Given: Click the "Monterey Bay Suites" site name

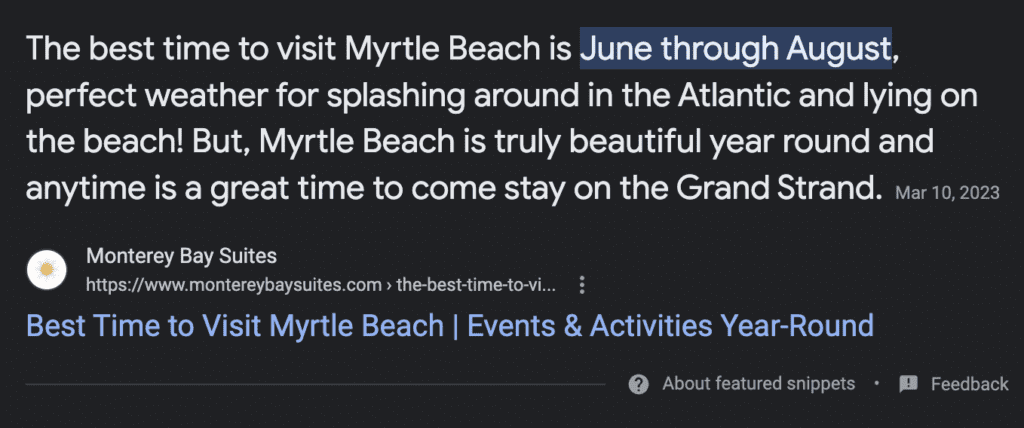Looking at the screenshot, I should click(x=182, y=256).
